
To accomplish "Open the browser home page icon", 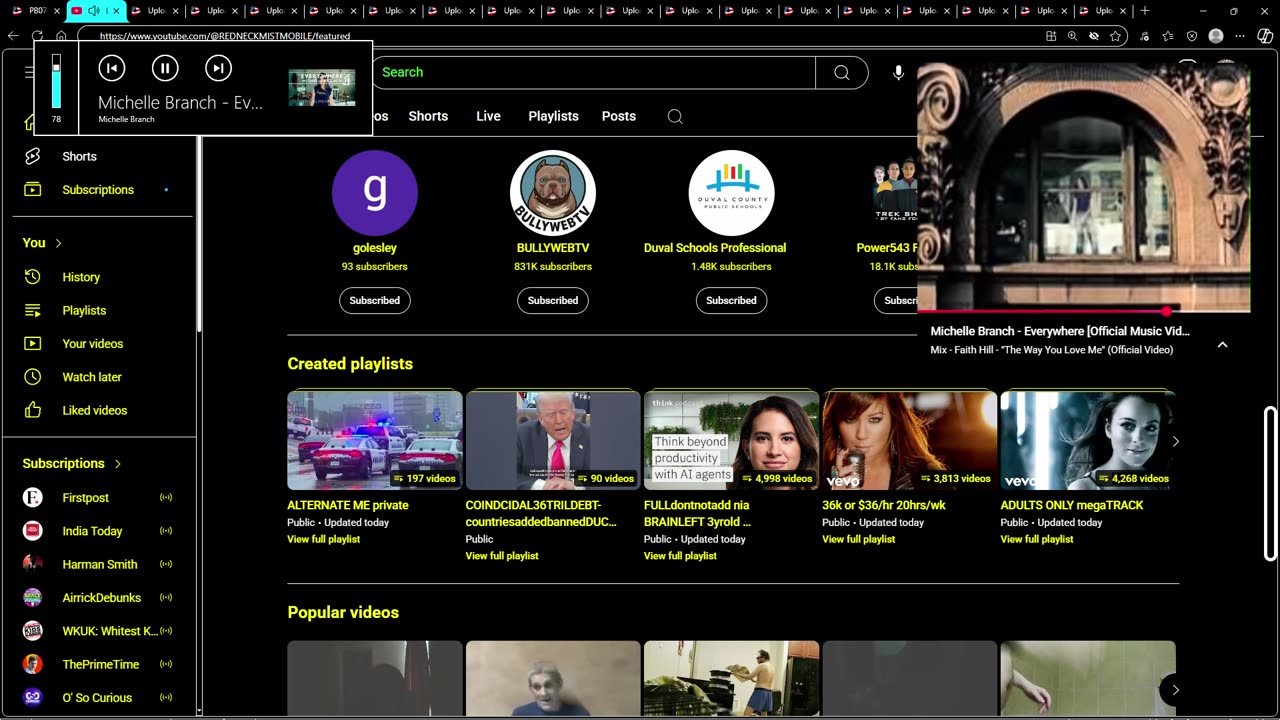I will (x=61, y=36).
